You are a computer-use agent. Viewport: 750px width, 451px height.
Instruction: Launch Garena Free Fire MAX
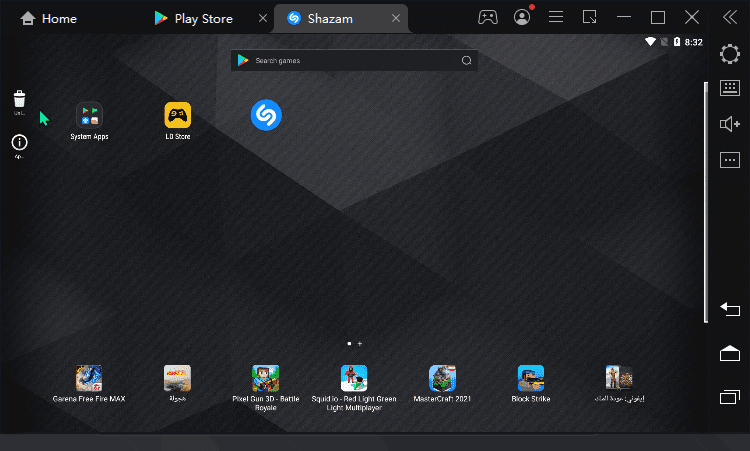pyautogui.click(x=89, y=378)
